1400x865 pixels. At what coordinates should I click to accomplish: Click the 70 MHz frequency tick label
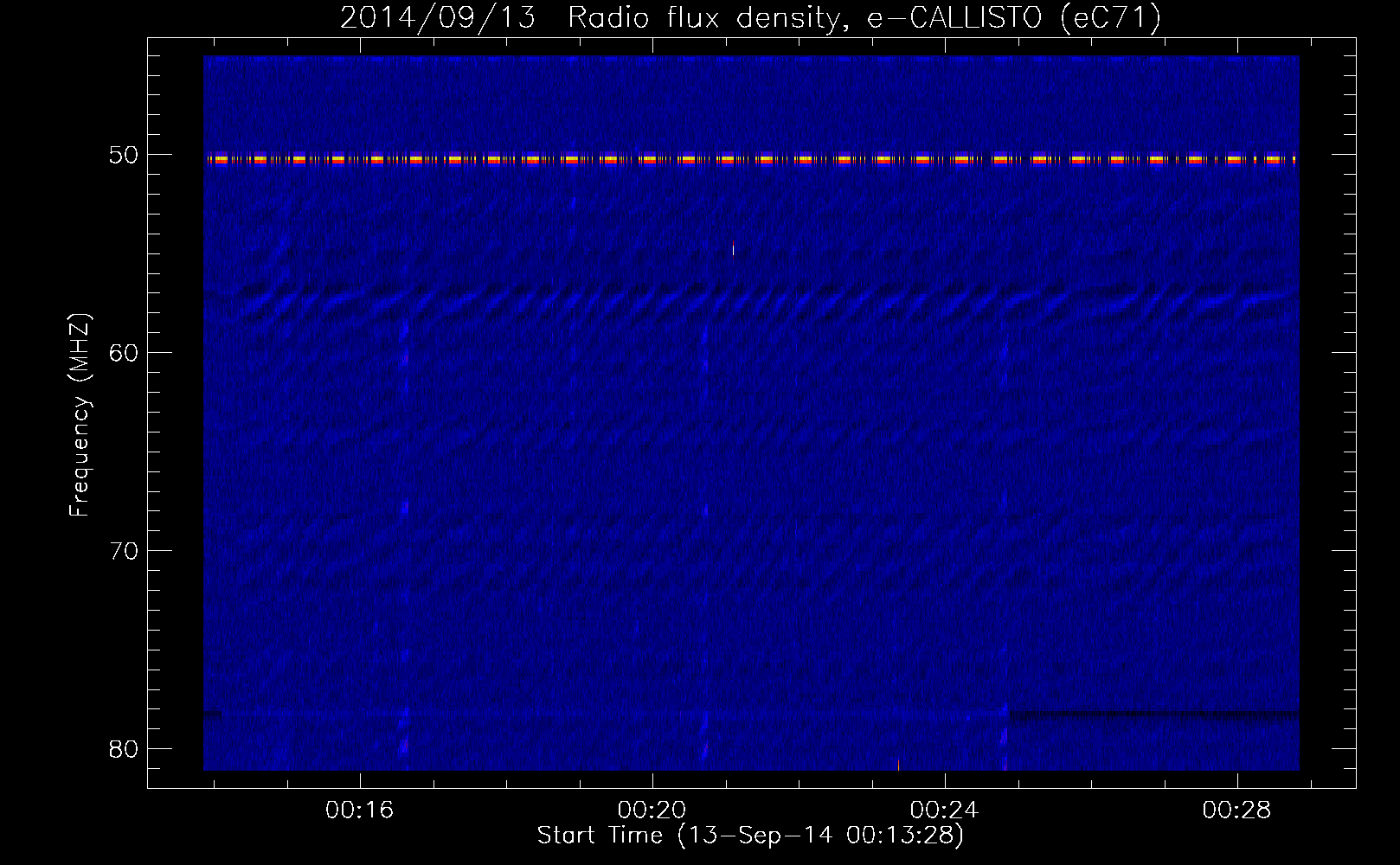(124, 551)
